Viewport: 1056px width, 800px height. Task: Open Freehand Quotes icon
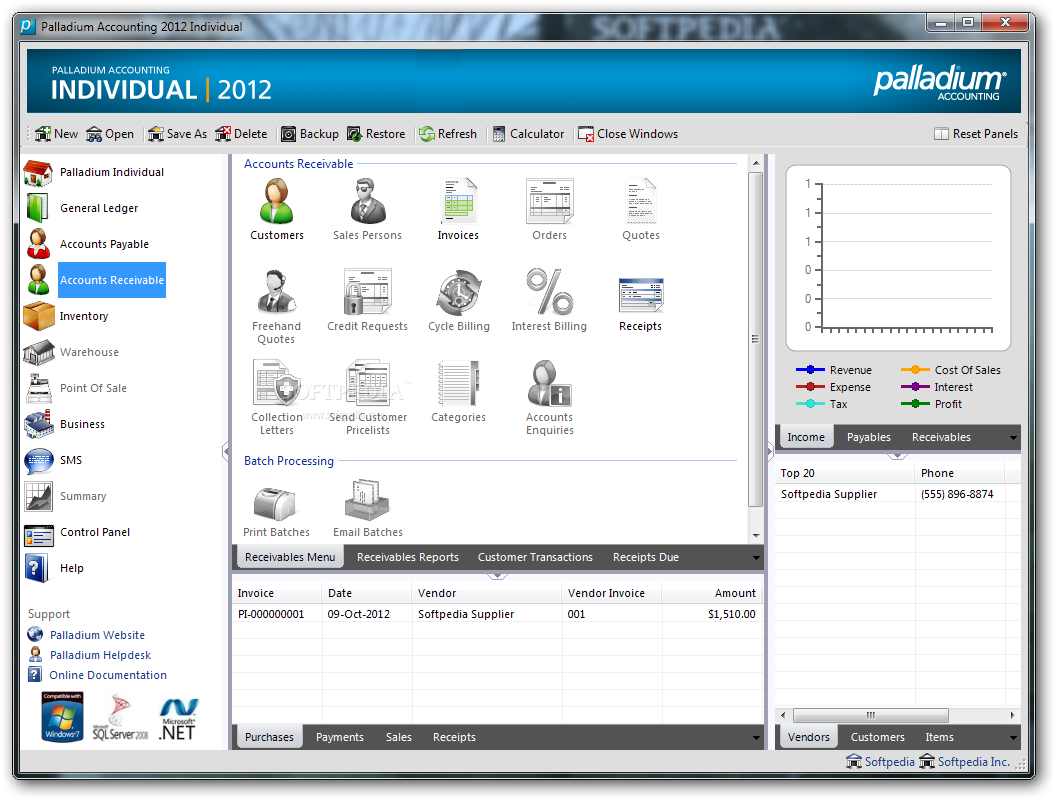click(277, 306)
